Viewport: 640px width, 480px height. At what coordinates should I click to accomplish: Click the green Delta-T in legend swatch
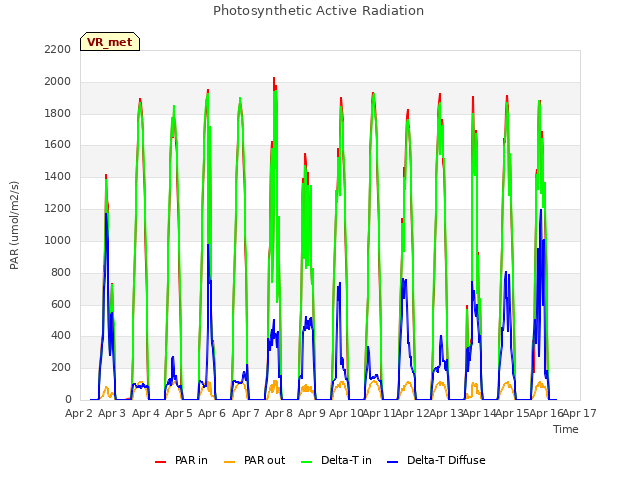tap(307, 462)
